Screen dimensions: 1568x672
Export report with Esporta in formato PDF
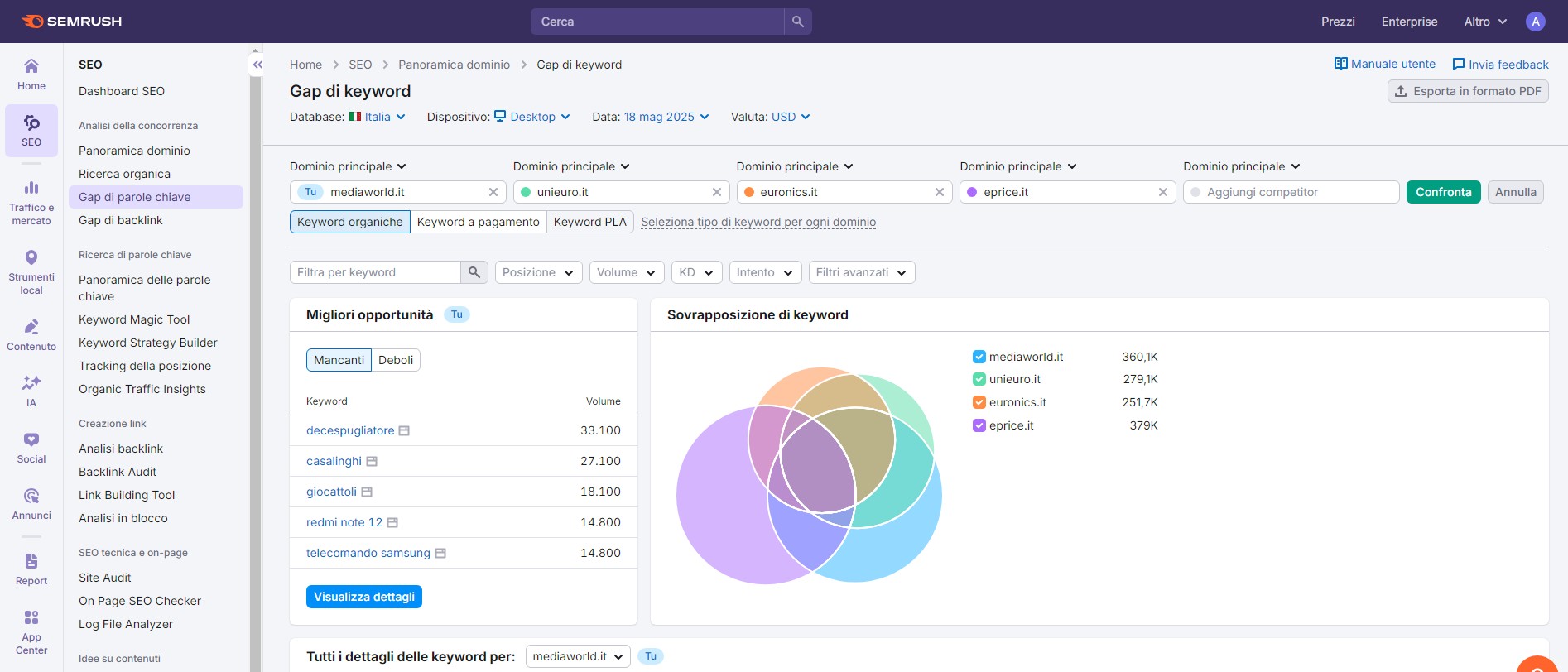click(x=1468, y=91)
